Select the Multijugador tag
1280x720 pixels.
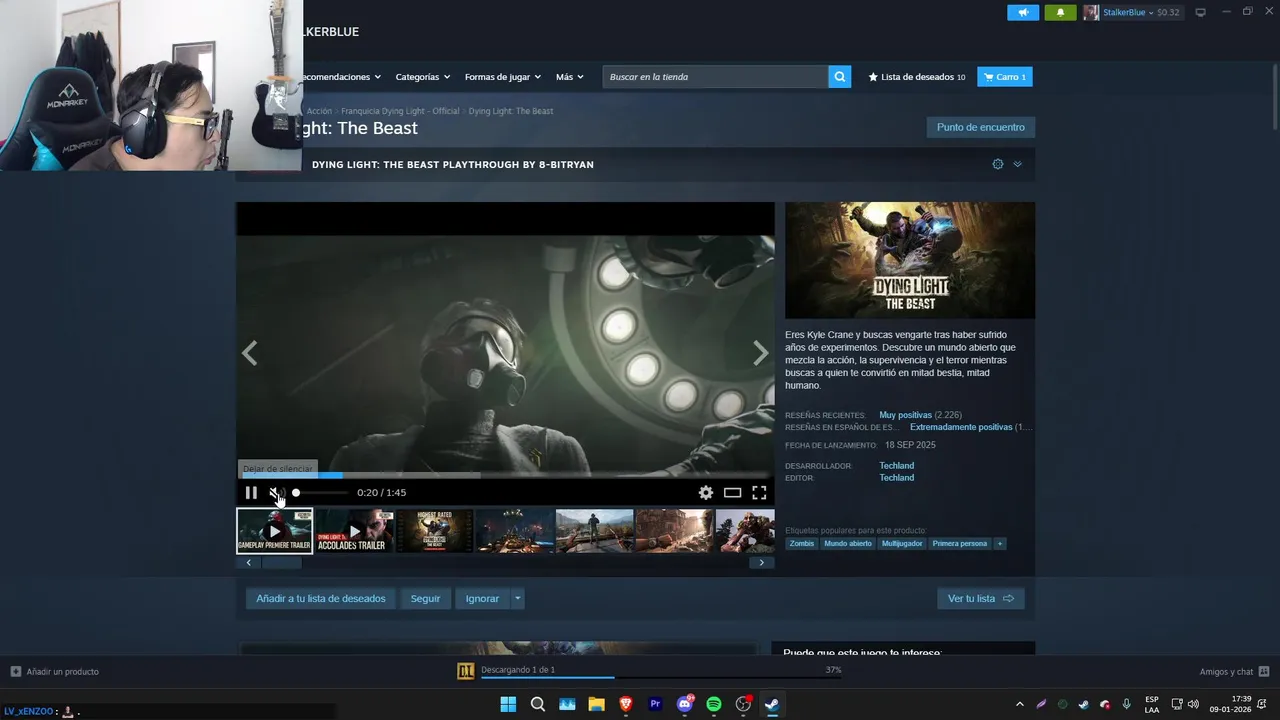[x=902, y=544]
